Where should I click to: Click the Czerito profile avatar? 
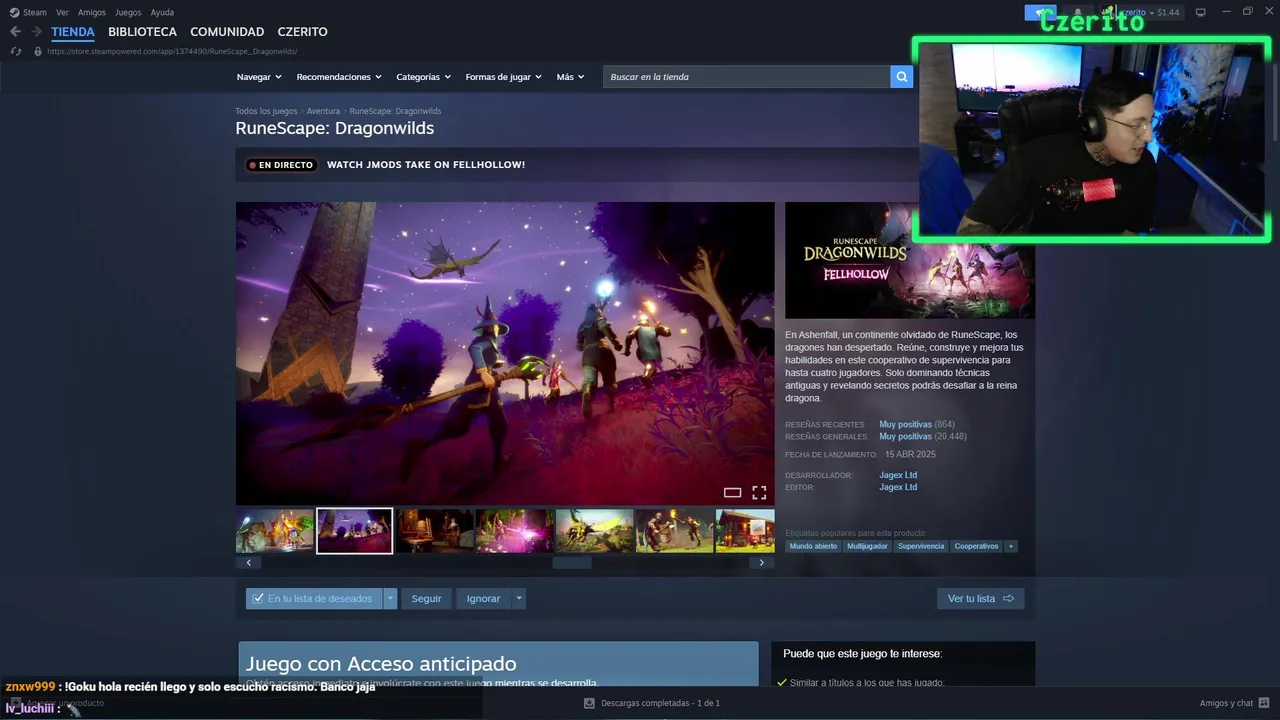click(1108, 12)
